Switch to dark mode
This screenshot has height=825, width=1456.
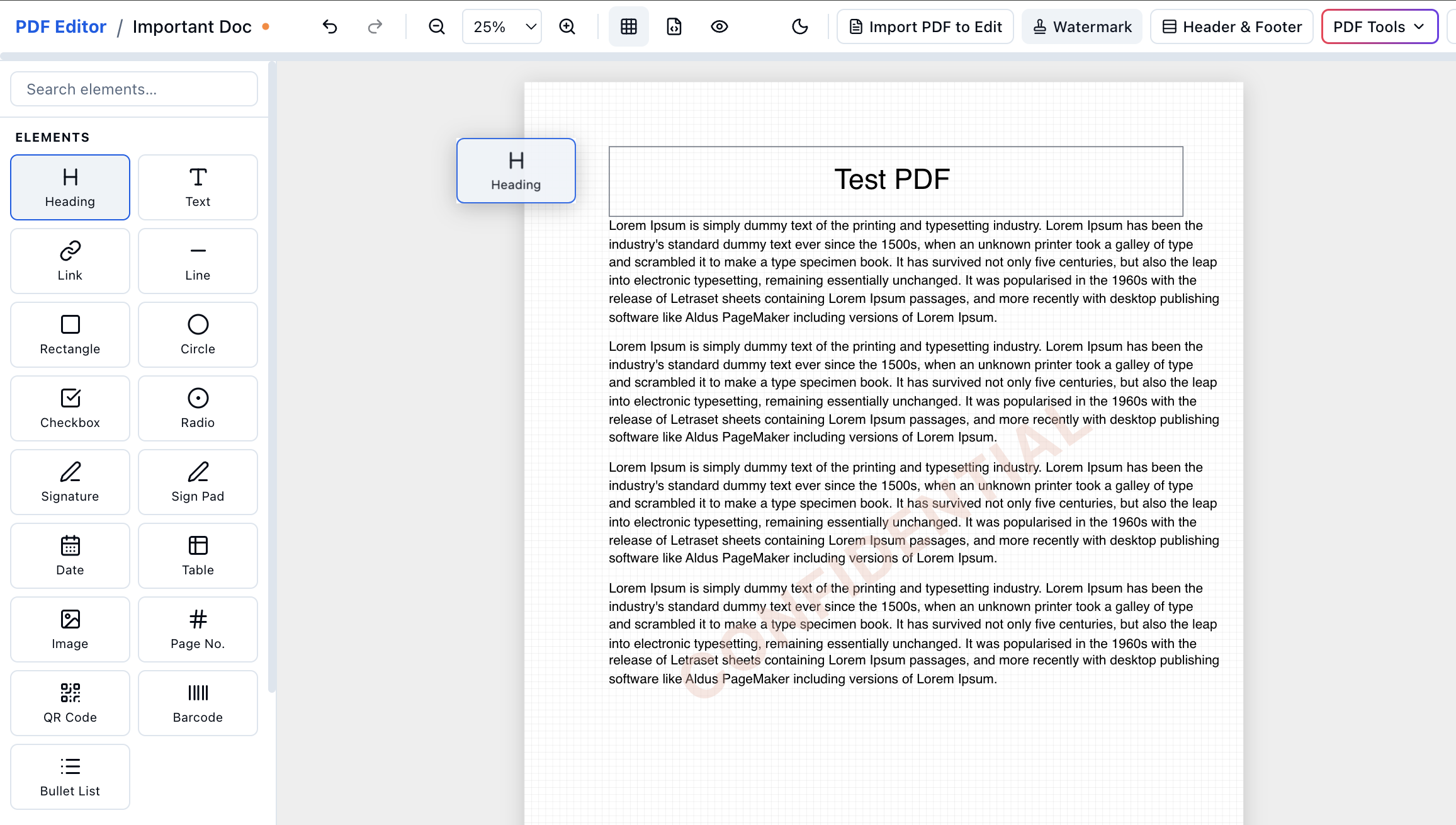799,26
